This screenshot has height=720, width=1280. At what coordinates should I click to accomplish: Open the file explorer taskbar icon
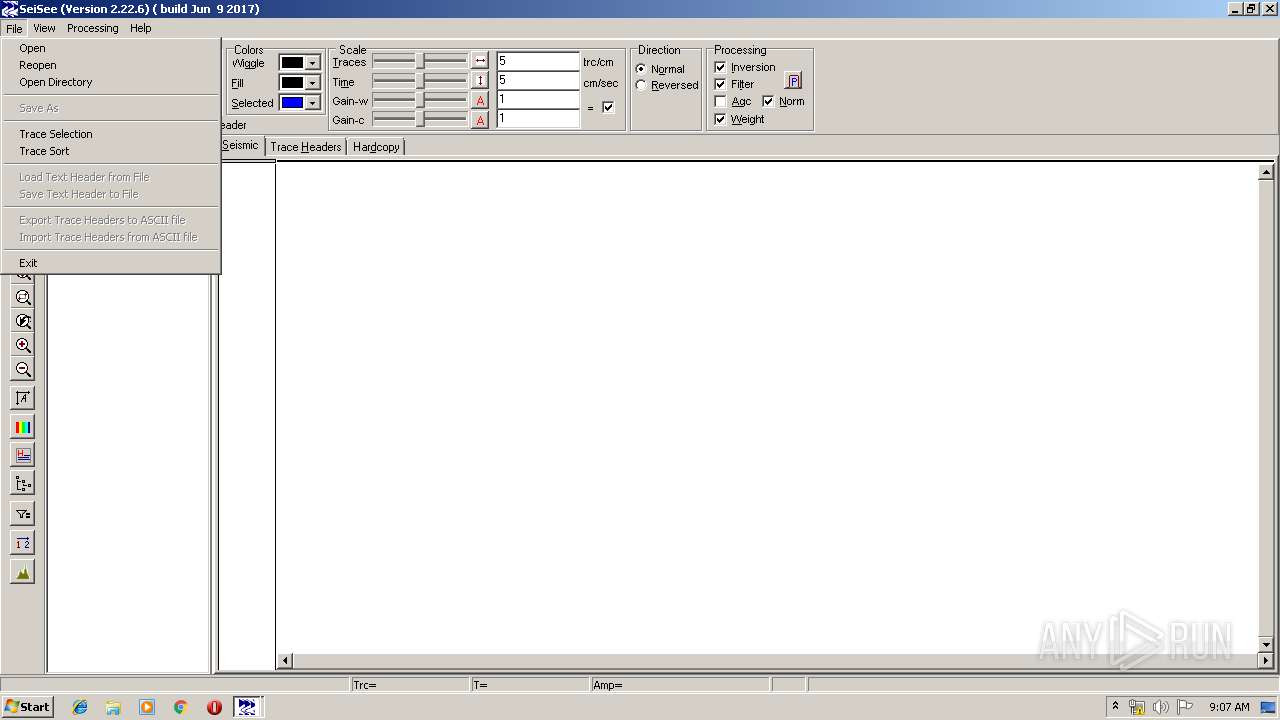click(113, 707)
